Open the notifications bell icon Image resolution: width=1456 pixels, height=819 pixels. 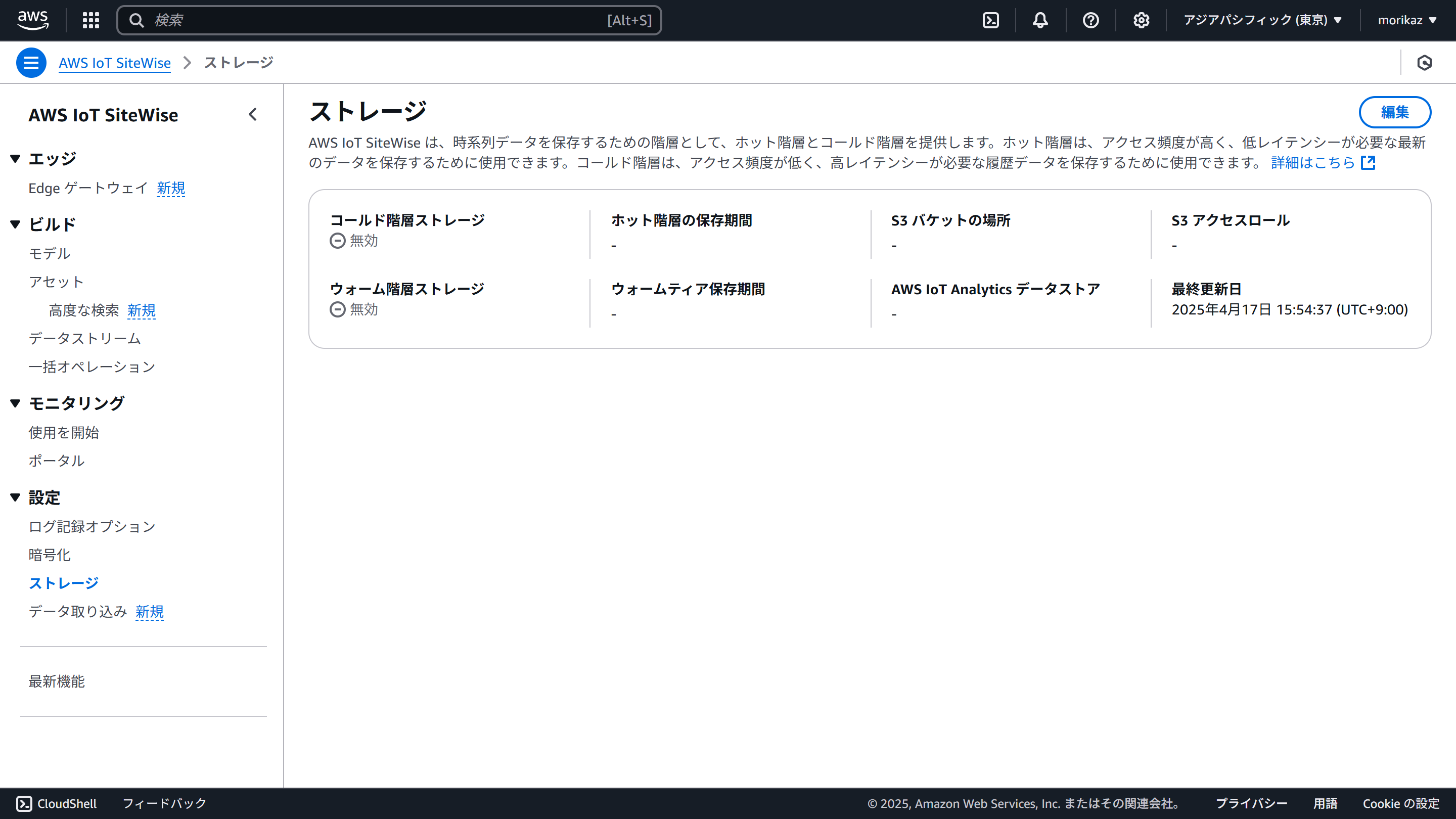[x=1040, y=20]
